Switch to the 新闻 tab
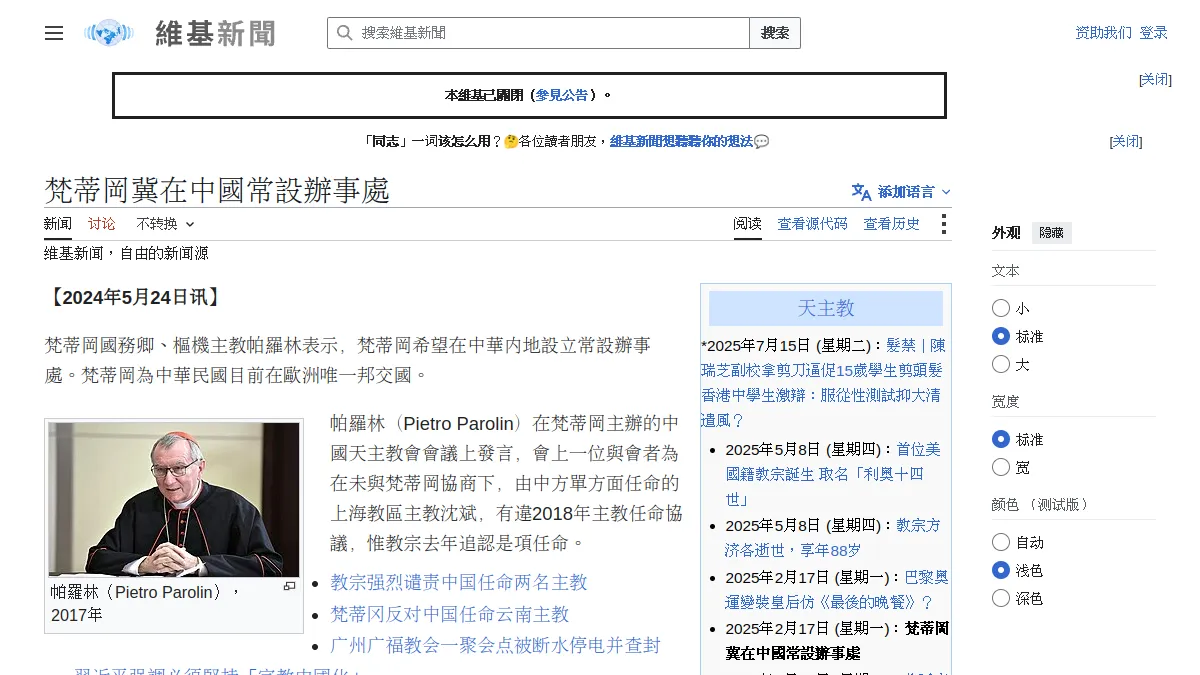Viewport: 1200px width, 675px height. pos(58,224)
